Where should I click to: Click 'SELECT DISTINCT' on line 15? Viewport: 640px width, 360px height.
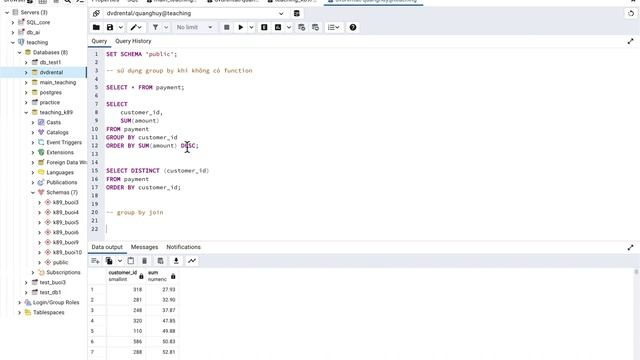tap(133, 171)
